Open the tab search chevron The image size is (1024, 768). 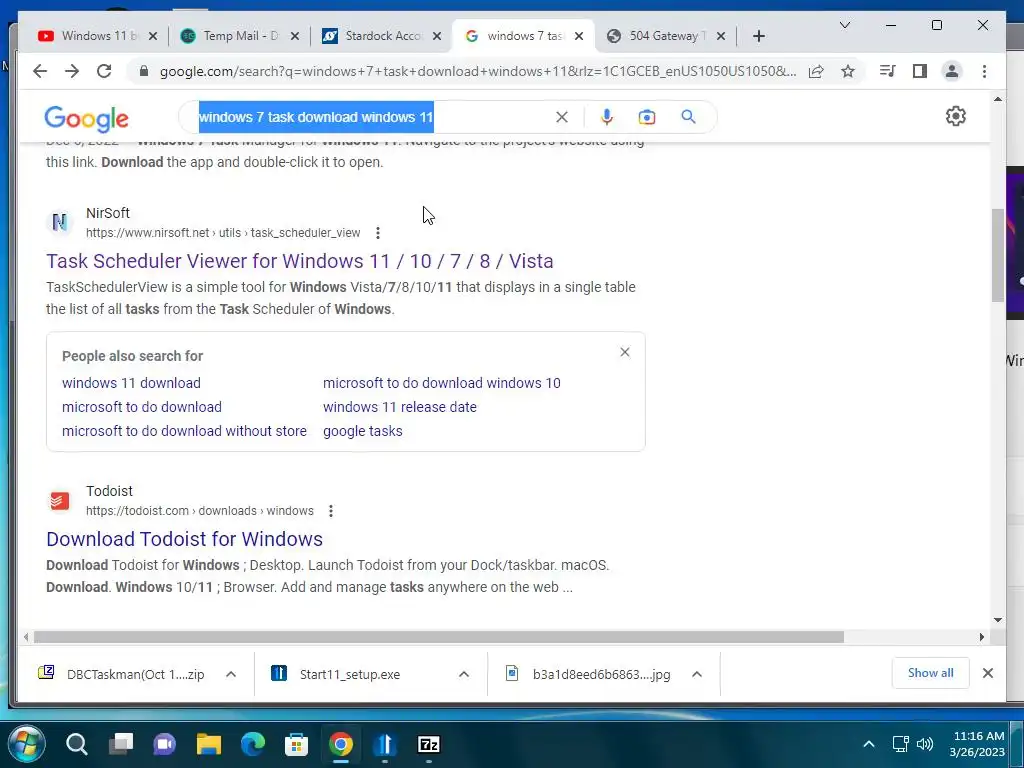click(844, 25)
